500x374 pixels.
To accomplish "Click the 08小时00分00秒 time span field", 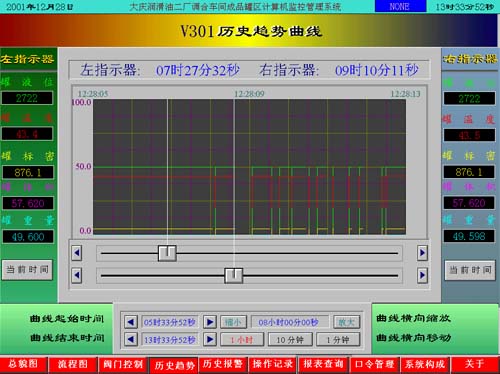I will (x=289, y=322).
